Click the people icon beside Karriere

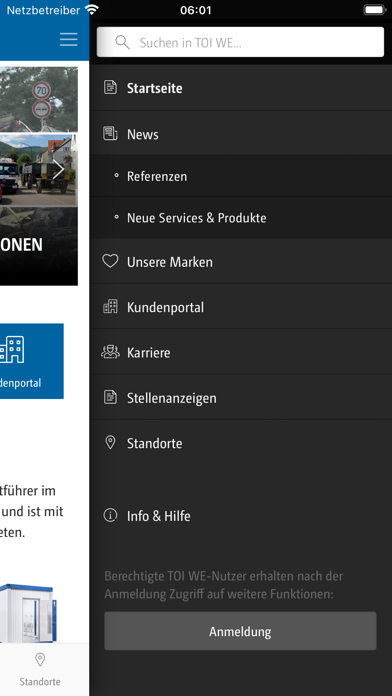tap(110, 352)
